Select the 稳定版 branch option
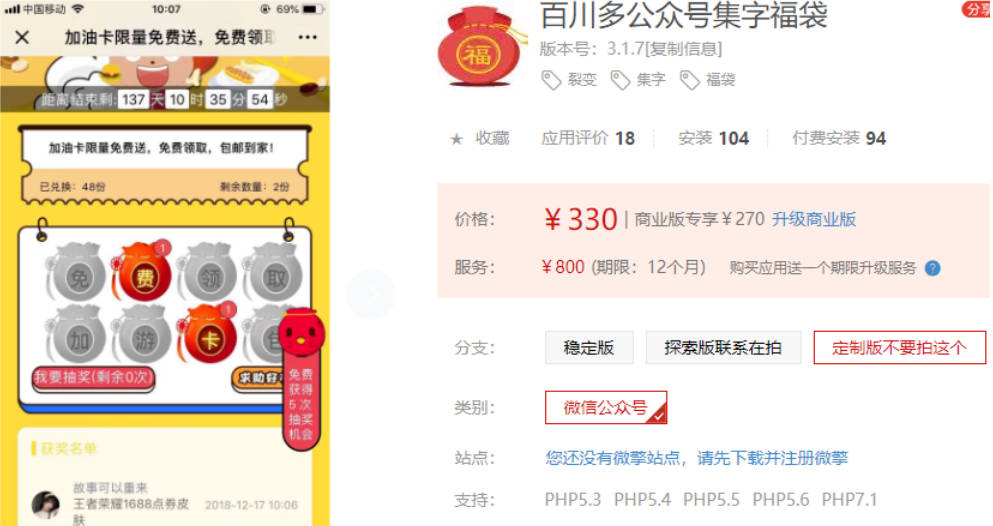Screen dimensions: 993x526 tap(589, 348)
